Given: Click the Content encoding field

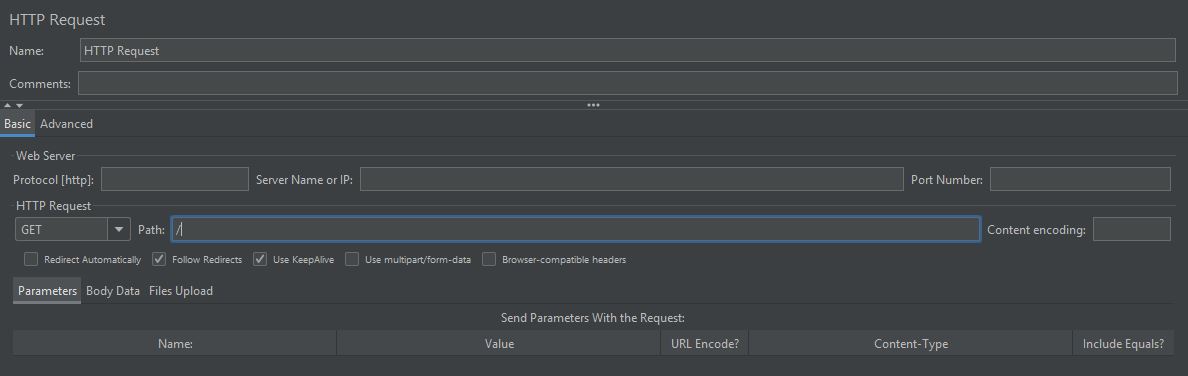Looking at the screenshot, I should click(1131, 229).
